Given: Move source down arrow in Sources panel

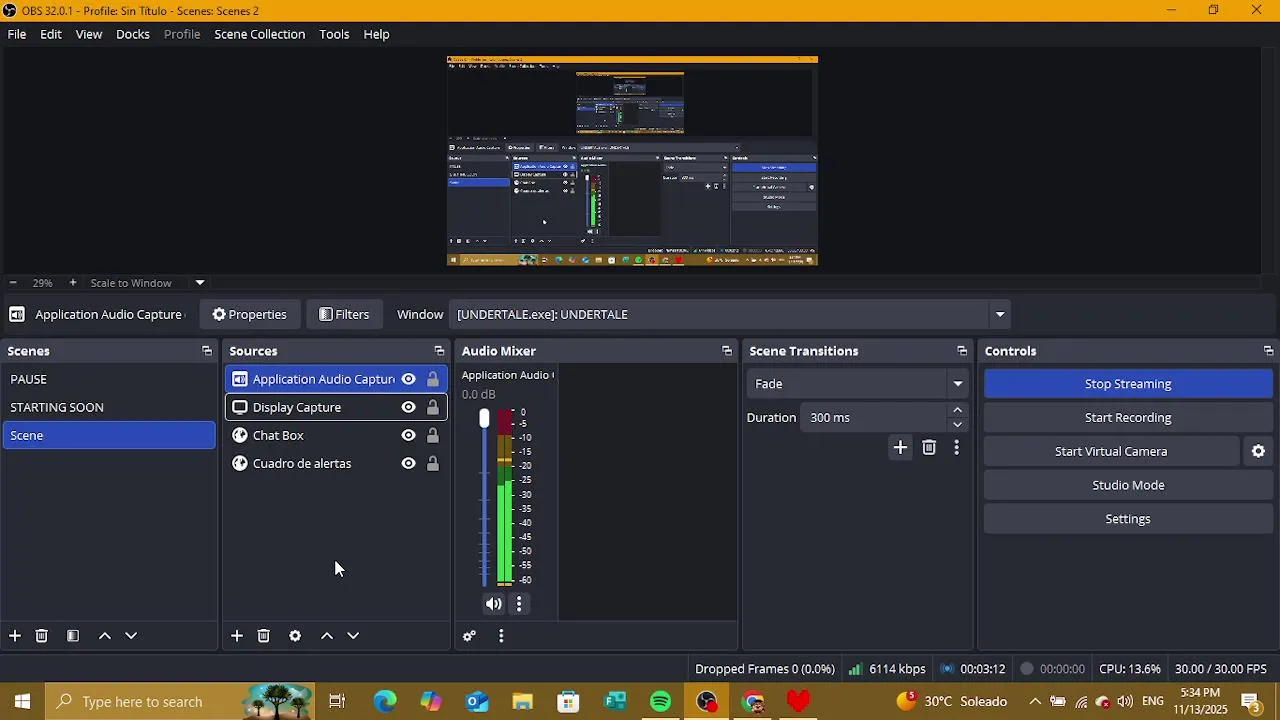Looking at the screenshot, I should pyautogui.click(x=353, y=636).
